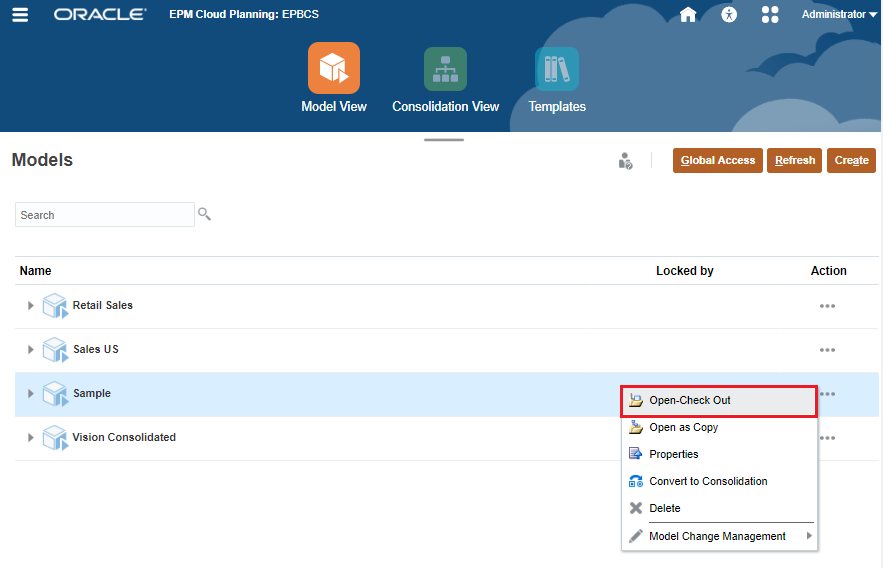Focus the Search input field
Viewport: 883px width, 568px height.
[x=105, y=214]
